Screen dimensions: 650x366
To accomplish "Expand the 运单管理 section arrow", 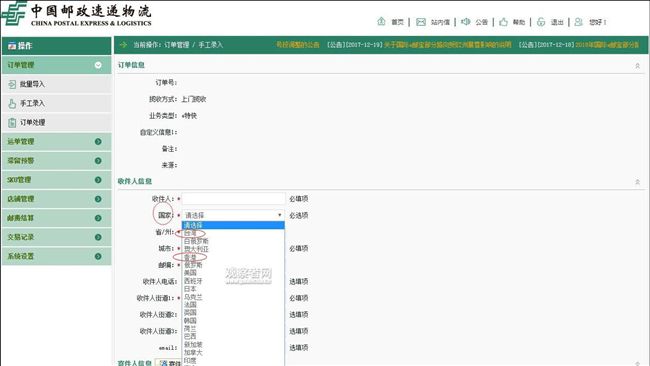I will [x=98, y=142].
